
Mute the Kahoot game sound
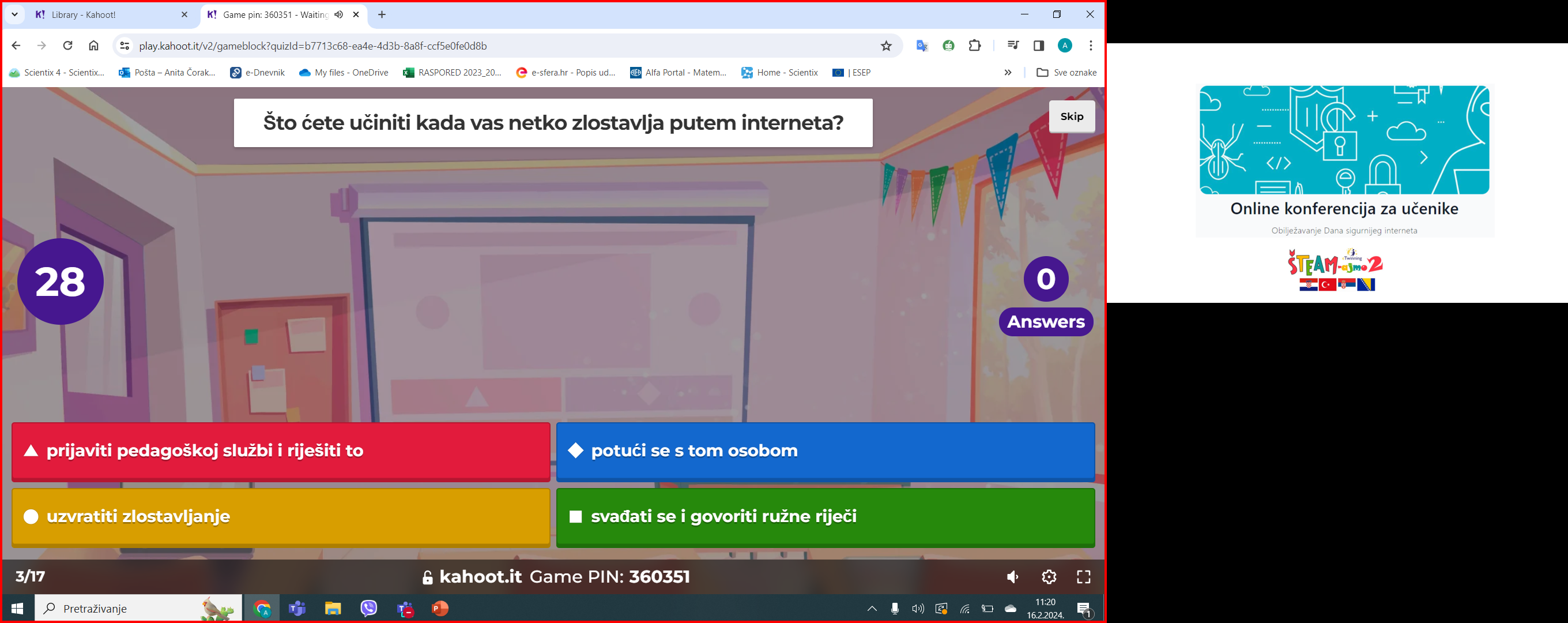pos(1013,577)
